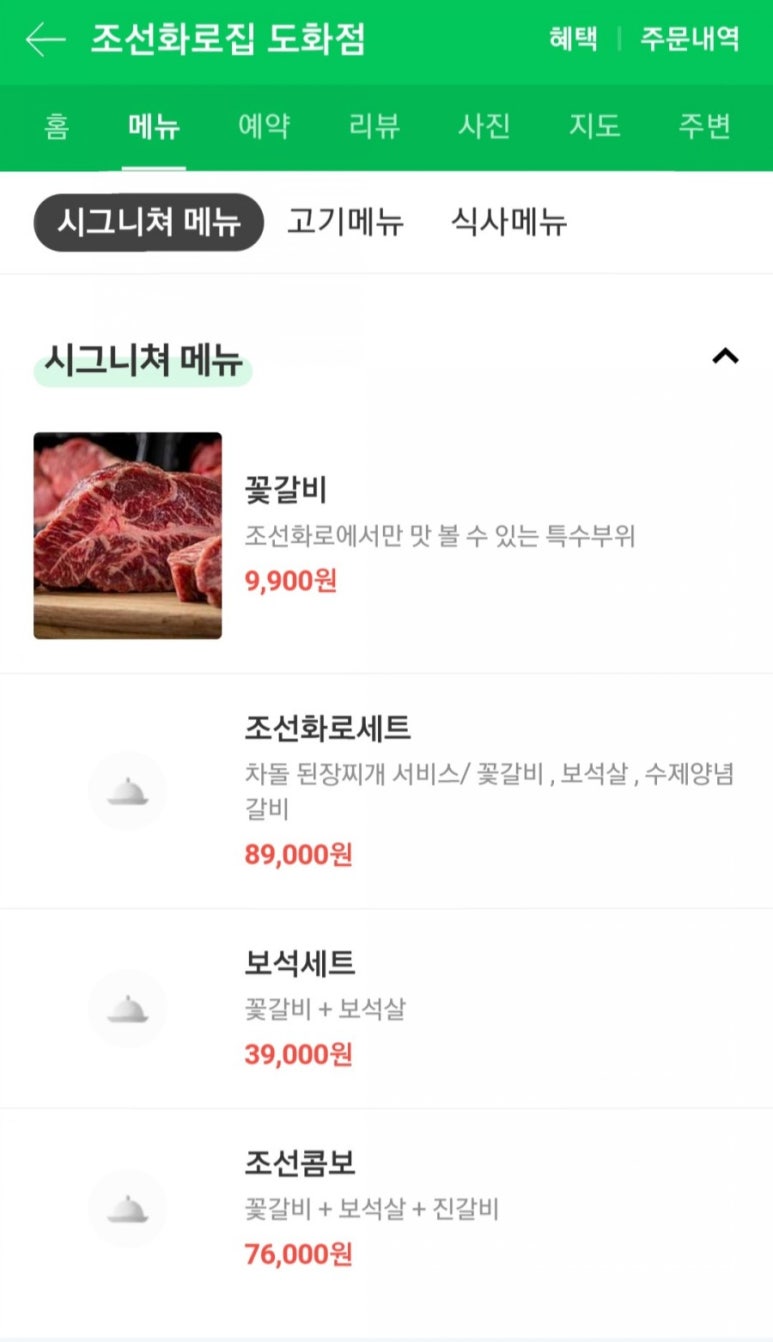This screenshot has height=1342, width=773.
Task: Tap the 보석세트 placeholder dish icon
Action: pyautogui.click(x=127, y=1008)
